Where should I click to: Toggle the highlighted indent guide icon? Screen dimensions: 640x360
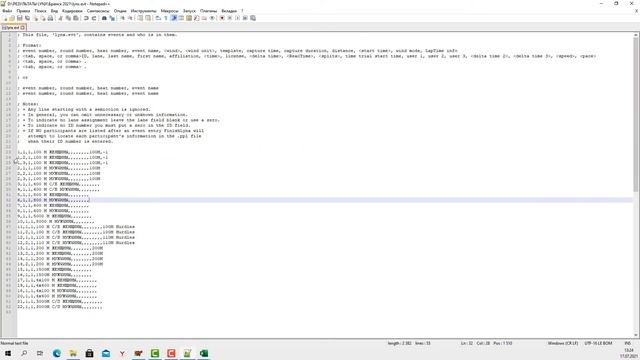point(173,18)
